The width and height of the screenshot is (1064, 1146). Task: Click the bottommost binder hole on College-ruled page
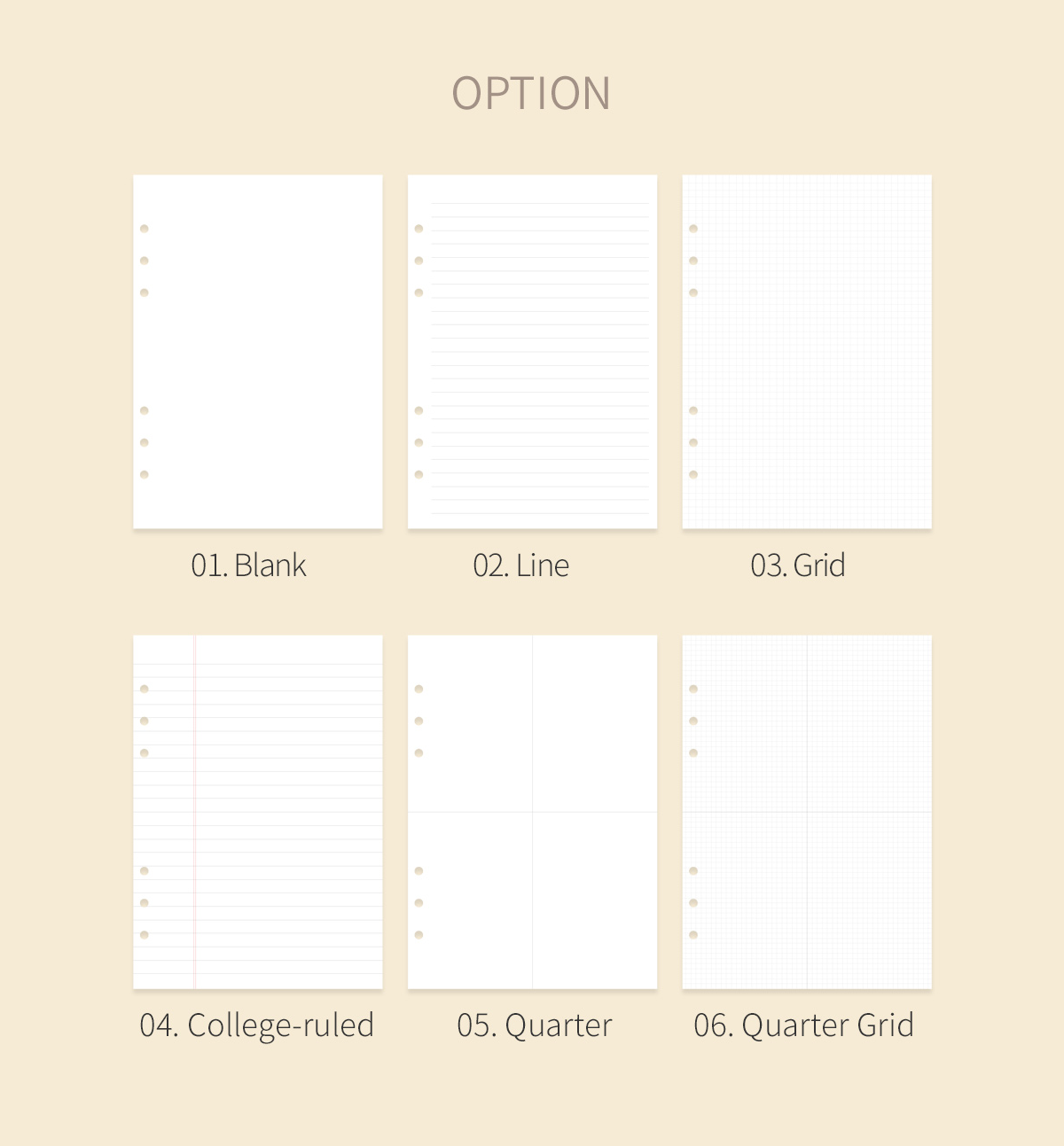click(x=145, y=935)
